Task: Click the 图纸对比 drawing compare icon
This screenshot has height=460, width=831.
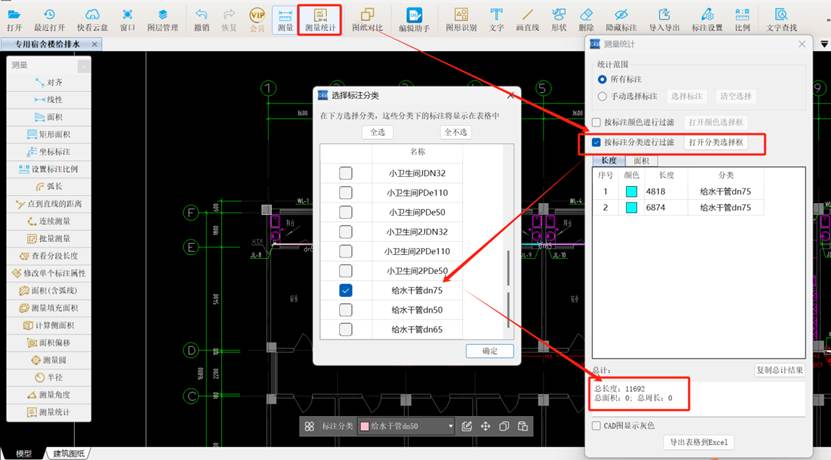Action: (367, 20)
